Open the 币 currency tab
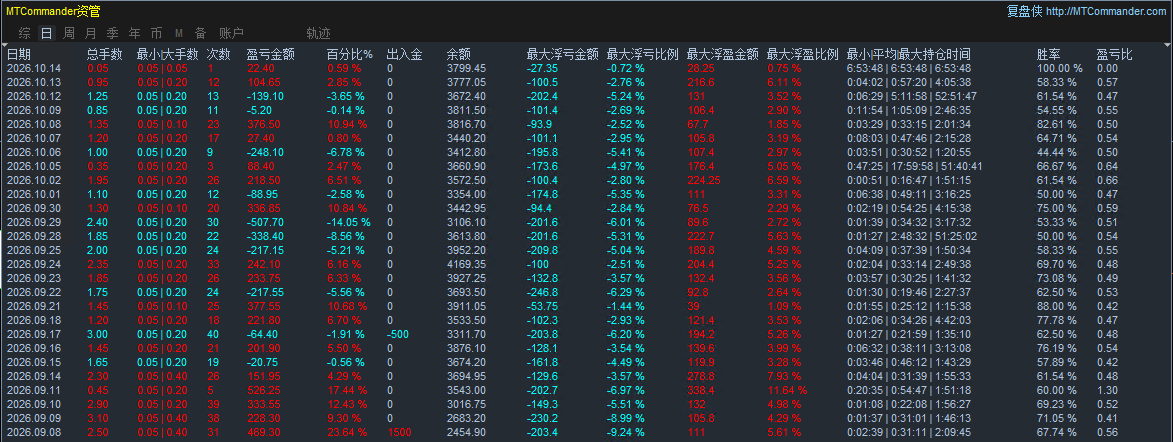 [x=156, y=33]
